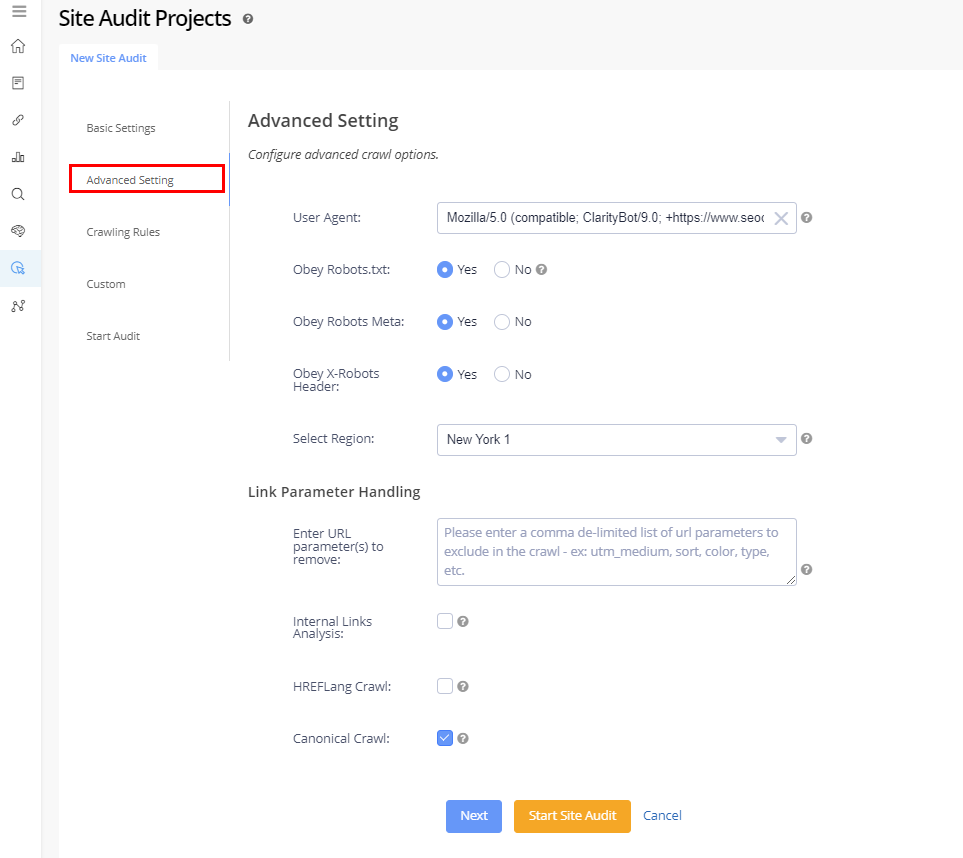Click the Cancel link
The image size is (963, 858).
(662, 815)
